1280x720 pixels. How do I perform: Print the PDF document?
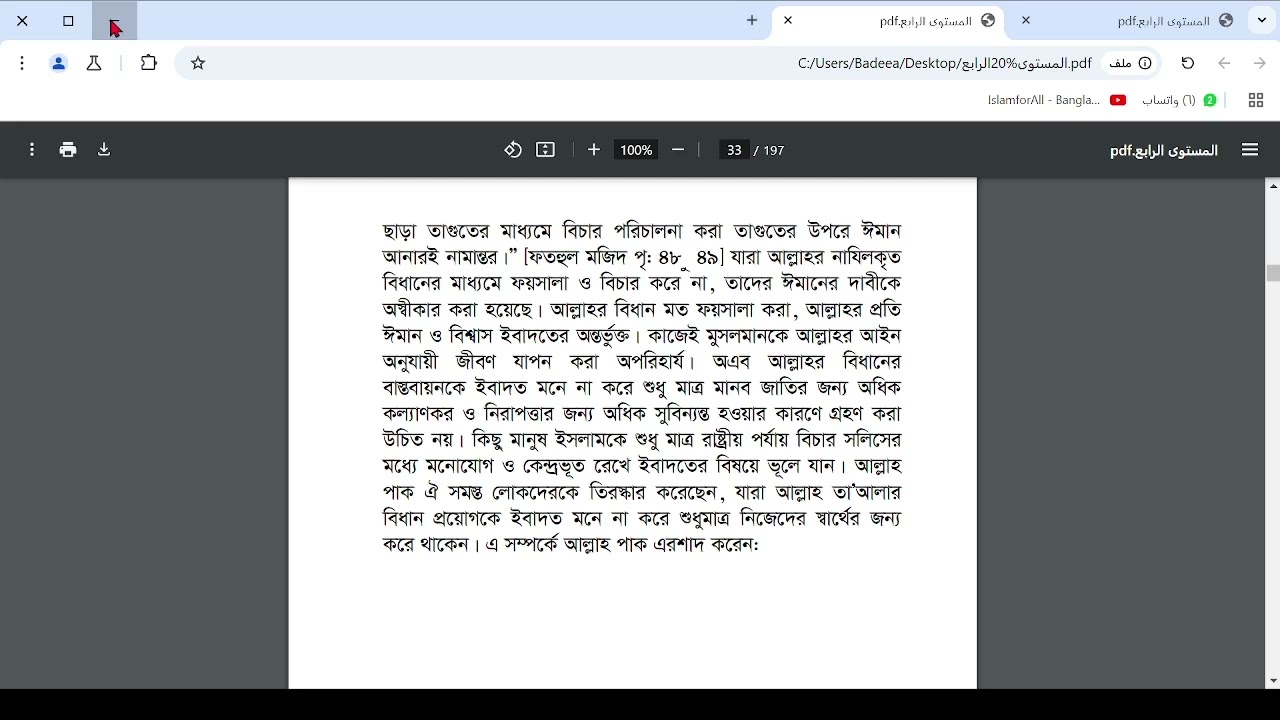click(68, 150)
